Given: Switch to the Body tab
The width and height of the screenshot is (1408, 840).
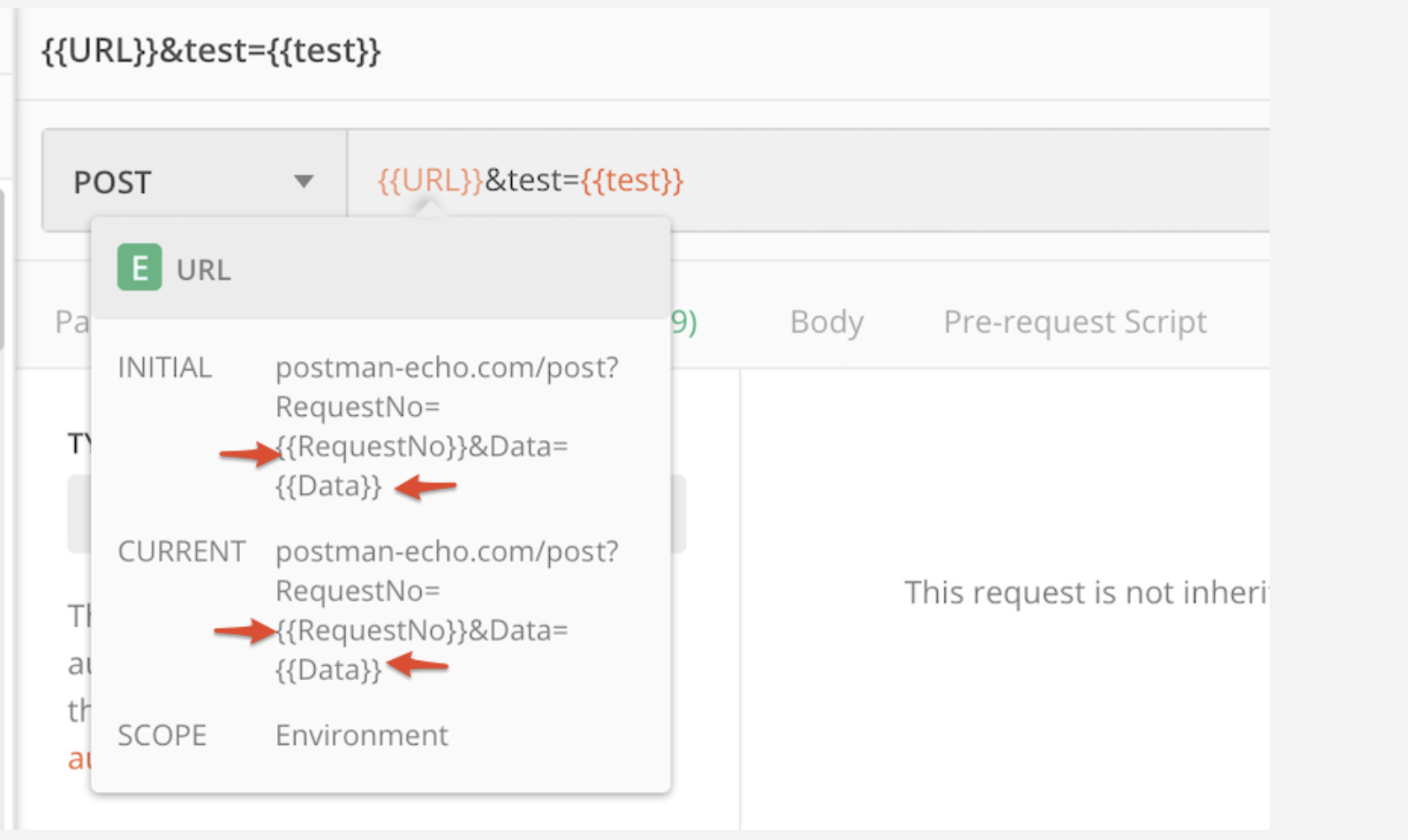Looking at the screenshot, I should click(825, 322).
